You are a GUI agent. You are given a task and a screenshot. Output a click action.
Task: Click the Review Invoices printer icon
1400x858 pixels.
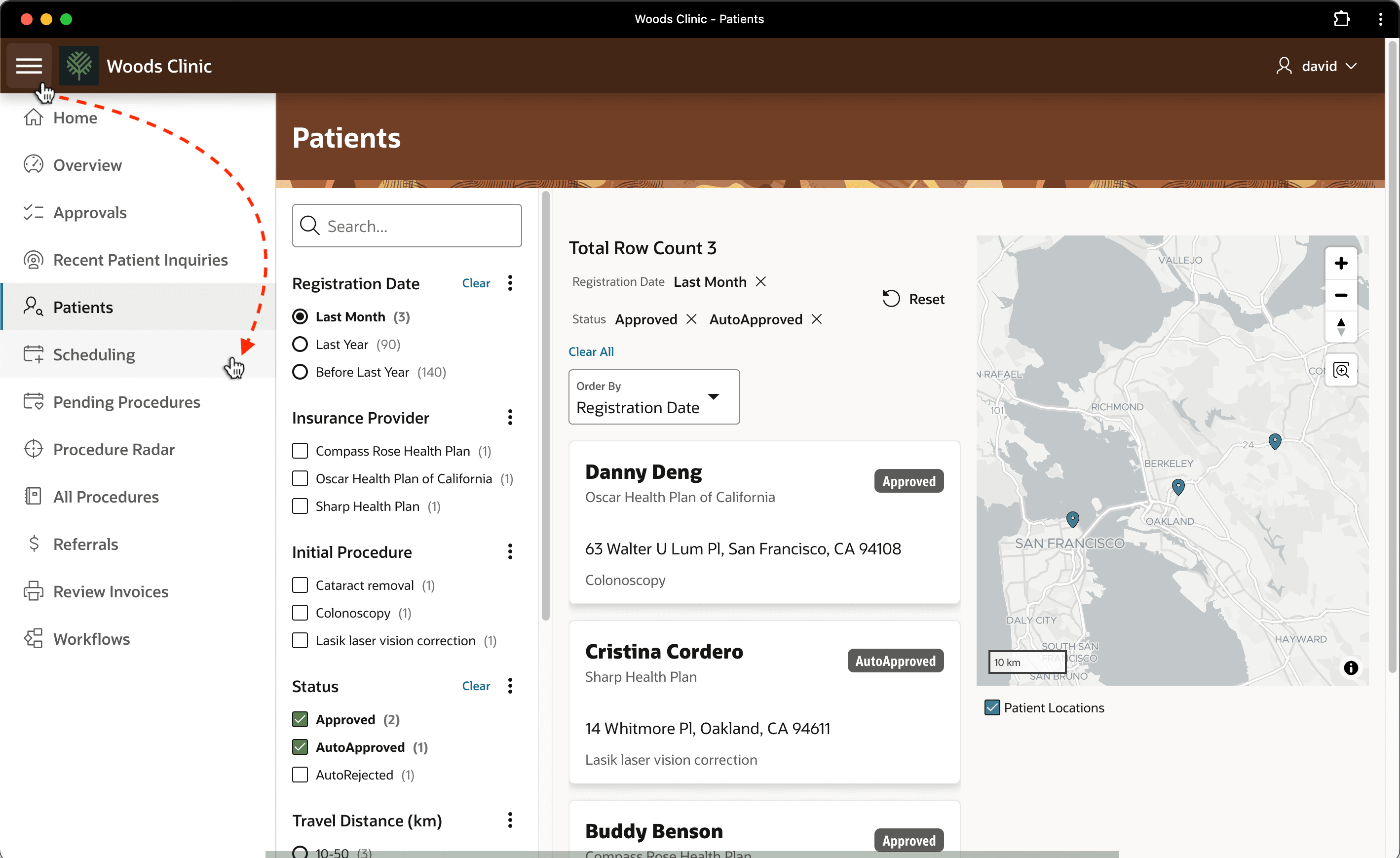coord(33,591)
